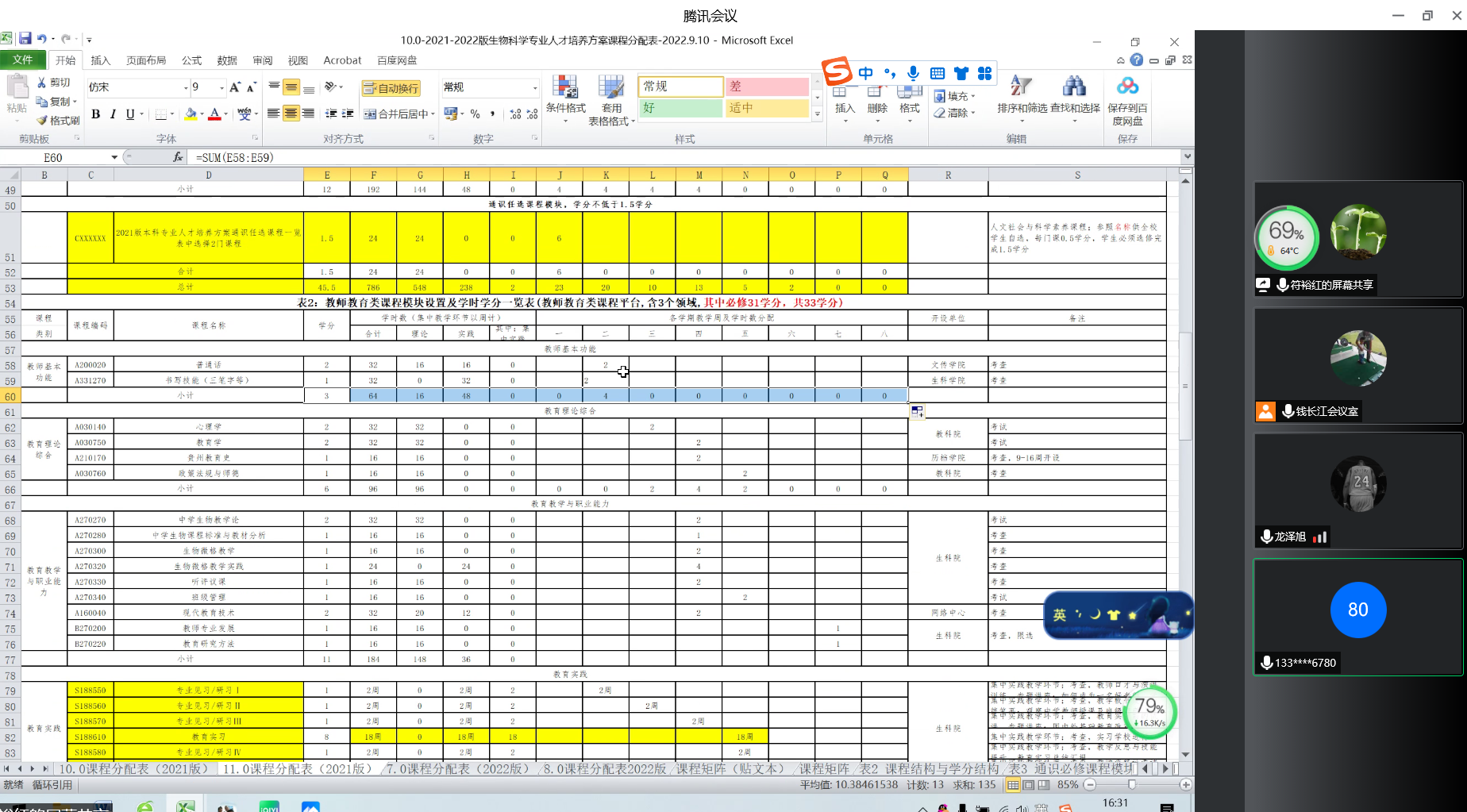This screenshot has width=1467, height=812.
Task: Apply the 好 green cell style swatch
Action: [x=680, y=108]
